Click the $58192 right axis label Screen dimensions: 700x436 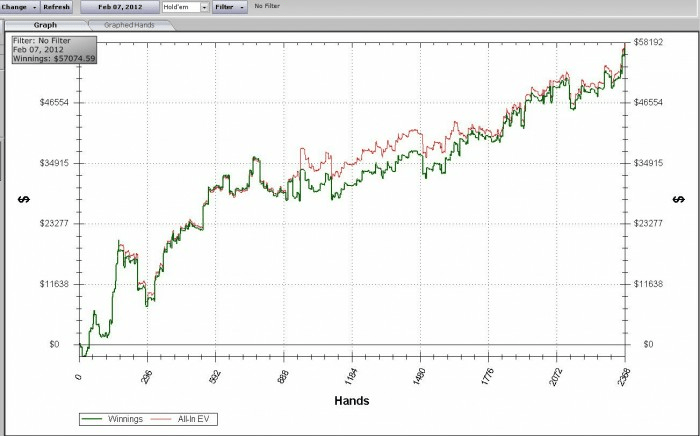pyautogui.click(x=648, y=42)
